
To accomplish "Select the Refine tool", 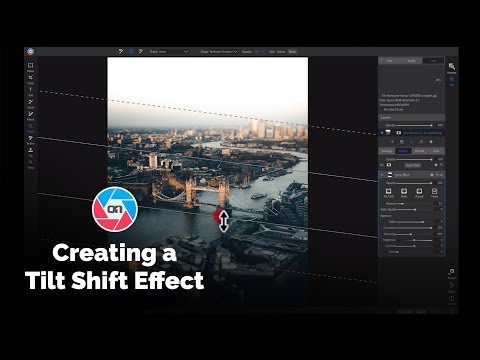I will point(30,140).
